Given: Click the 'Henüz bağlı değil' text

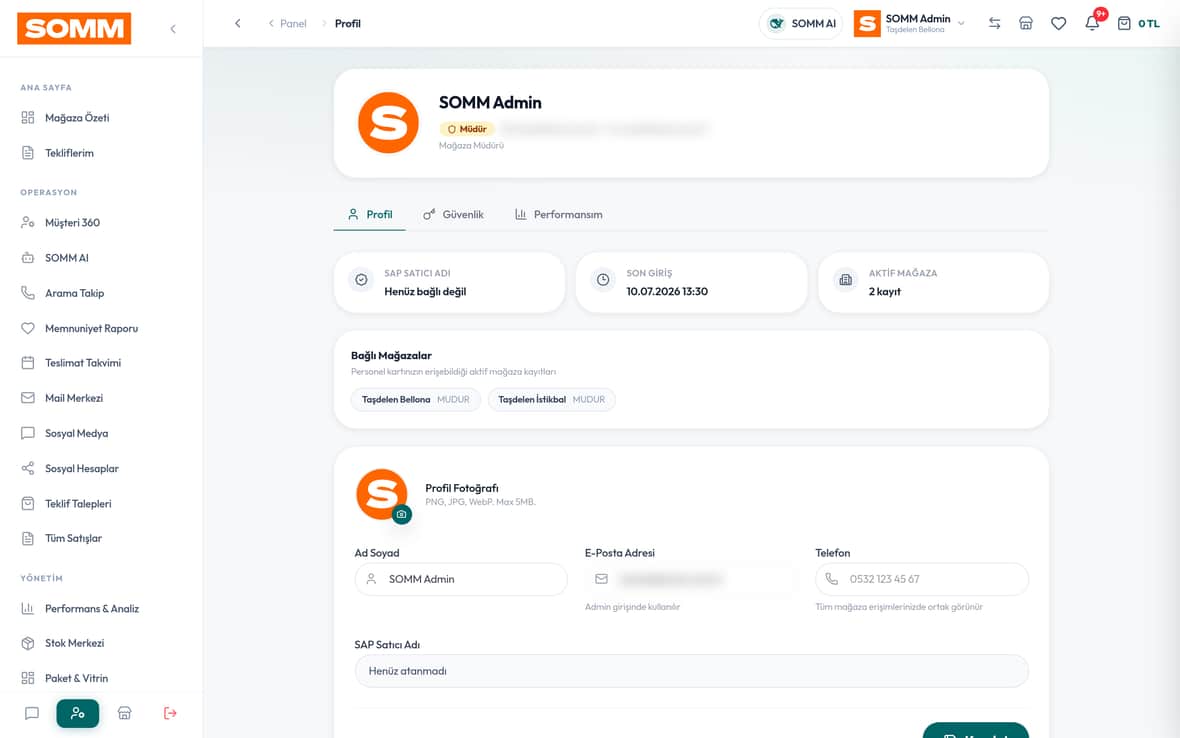Looking at the screenshot, I should [x=425, y=291].
